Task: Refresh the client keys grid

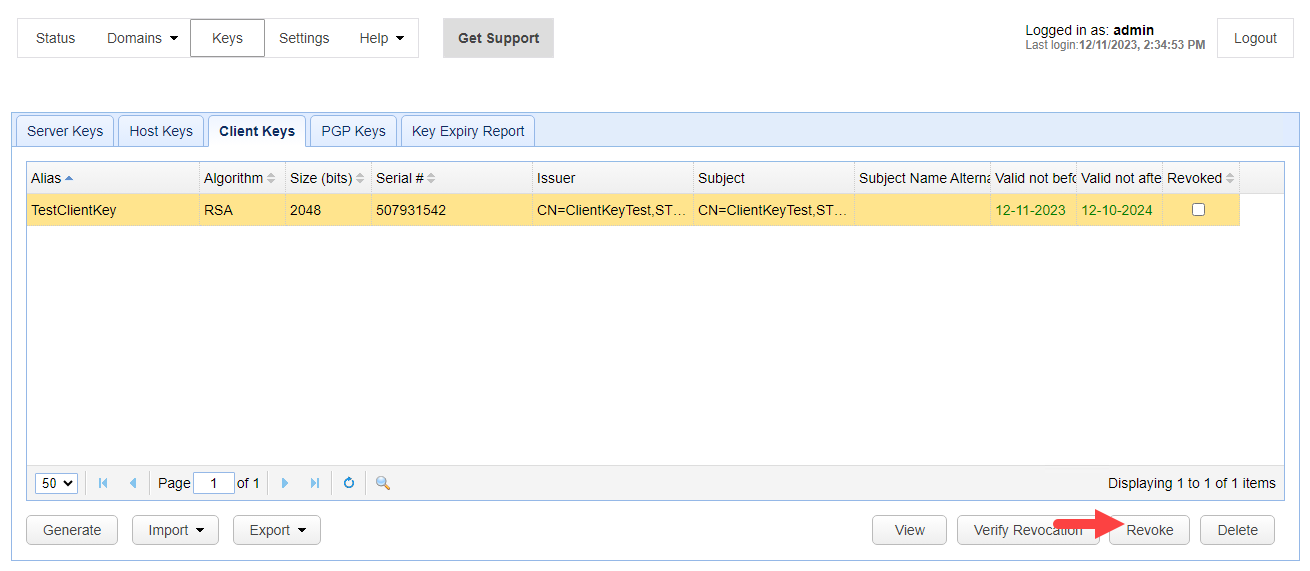Action: point(349,483)
